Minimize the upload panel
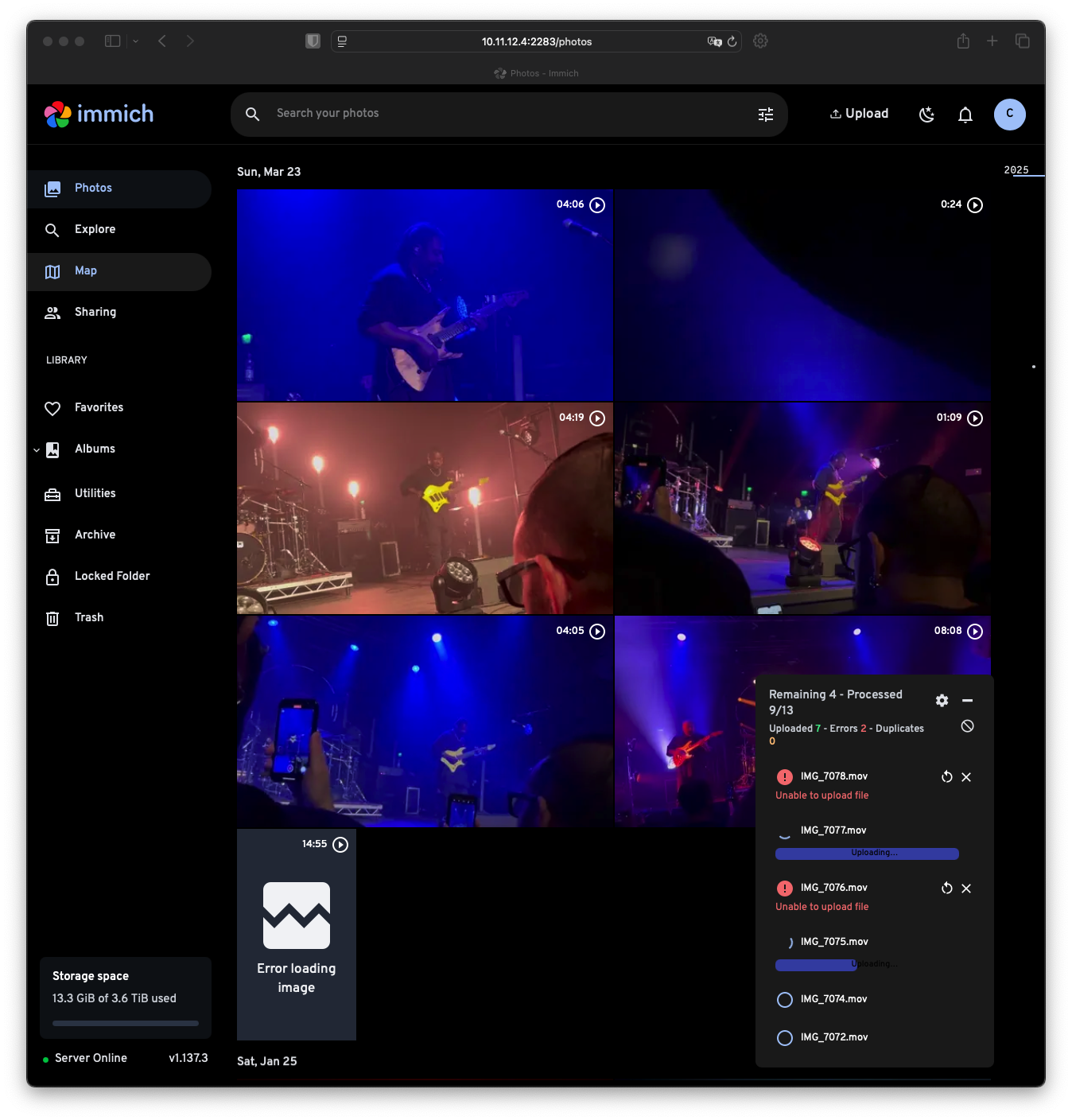This screenshot has width=1072, height=1120. tap(968, 701)
